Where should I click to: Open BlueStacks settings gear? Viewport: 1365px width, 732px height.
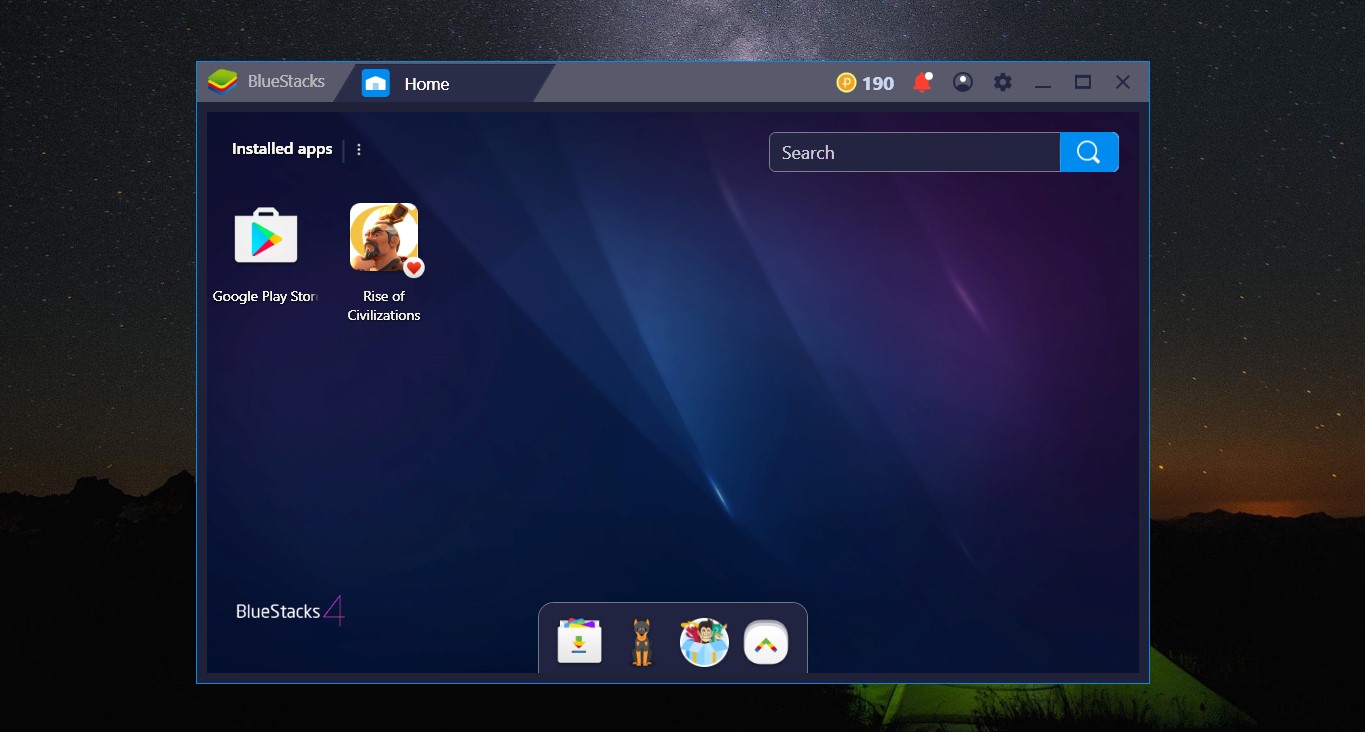tap(1003, 83)
